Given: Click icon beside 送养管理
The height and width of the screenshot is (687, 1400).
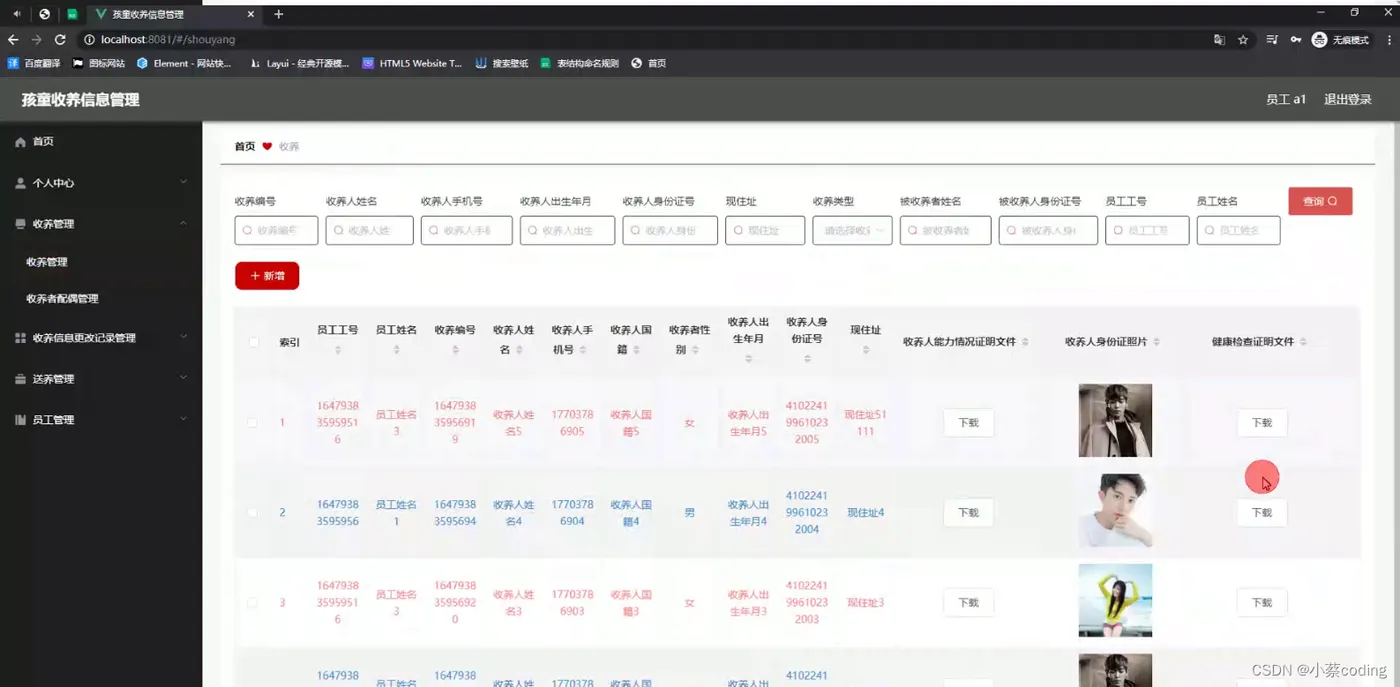Looking at the screenshot, I should click(20, 379).
